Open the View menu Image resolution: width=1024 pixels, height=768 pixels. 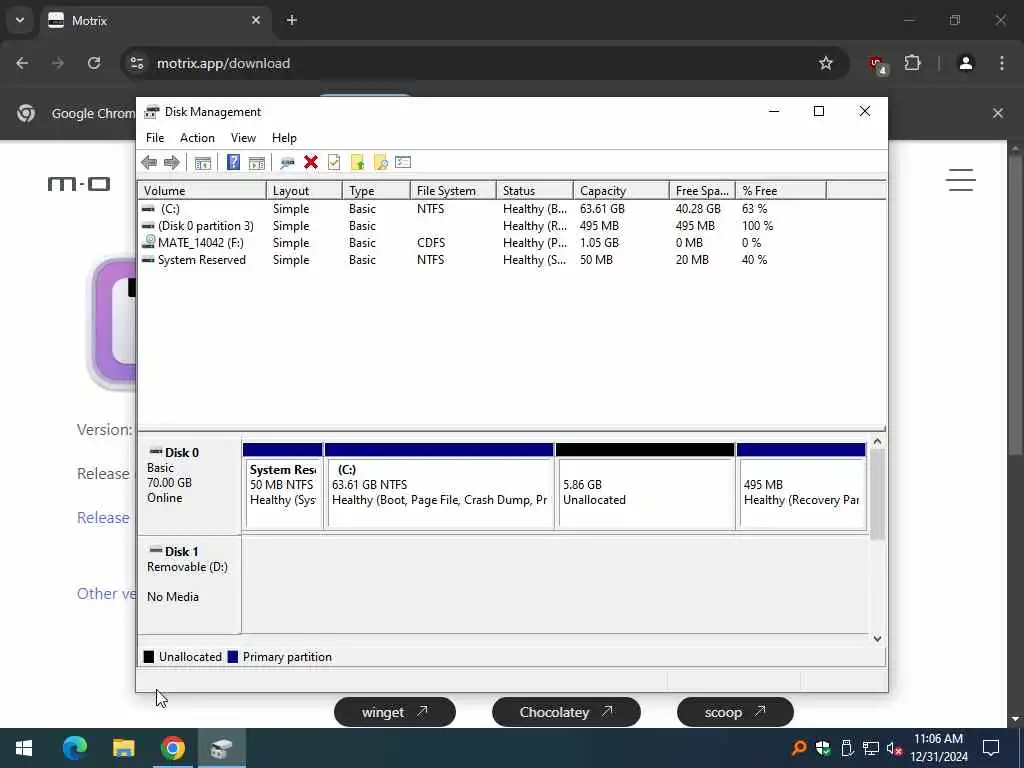pyautogui.click(x=243, y=138)
